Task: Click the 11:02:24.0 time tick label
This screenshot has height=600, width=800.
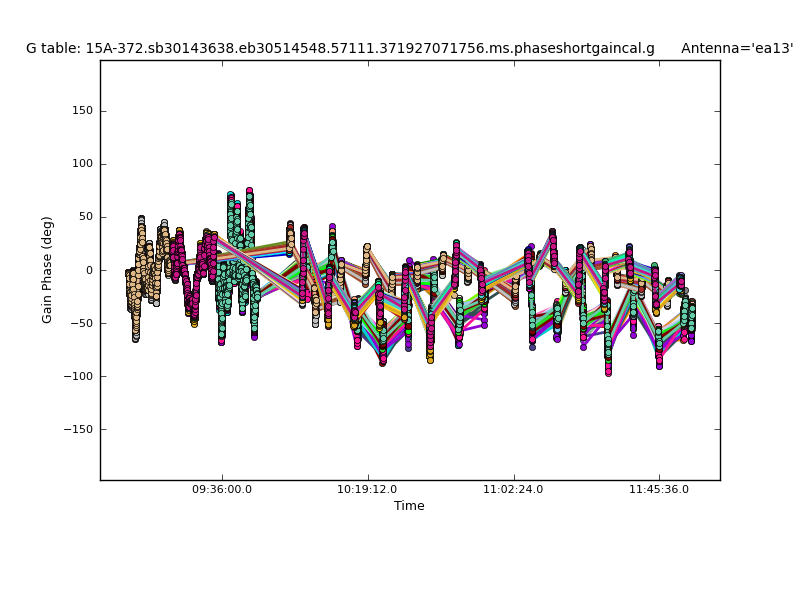Action: (513, 490)
